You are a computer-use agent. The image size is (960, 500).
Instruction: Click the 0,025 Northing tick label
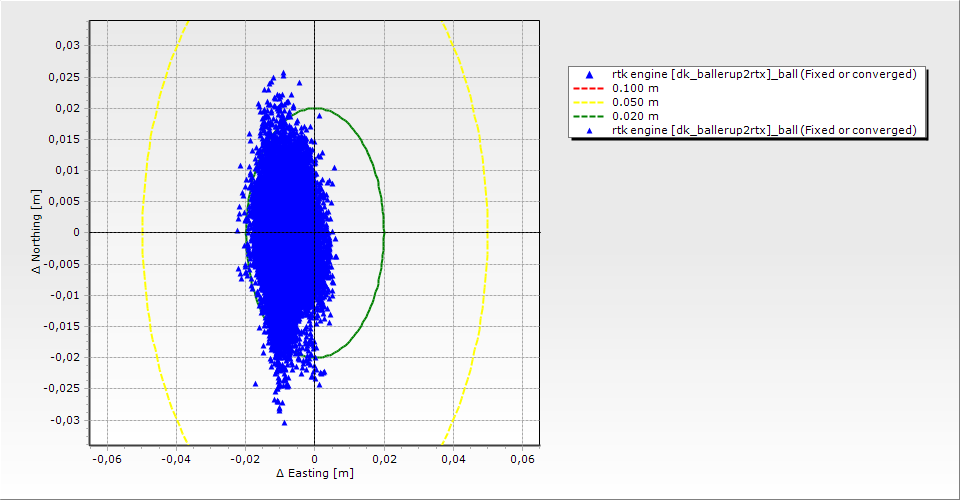point(65,77)
